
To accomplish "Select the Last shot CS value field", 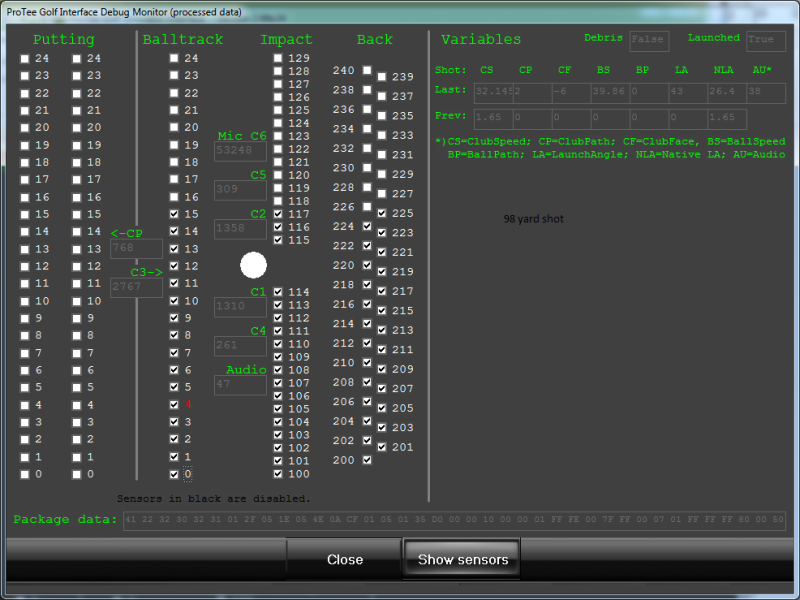I will tap(494, 92).
